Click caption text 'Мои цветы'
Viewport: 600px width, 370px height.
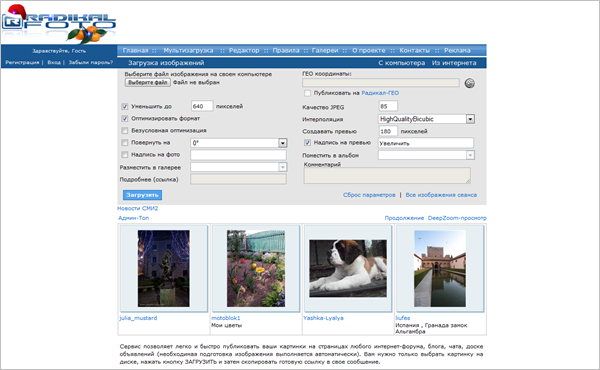227,325
